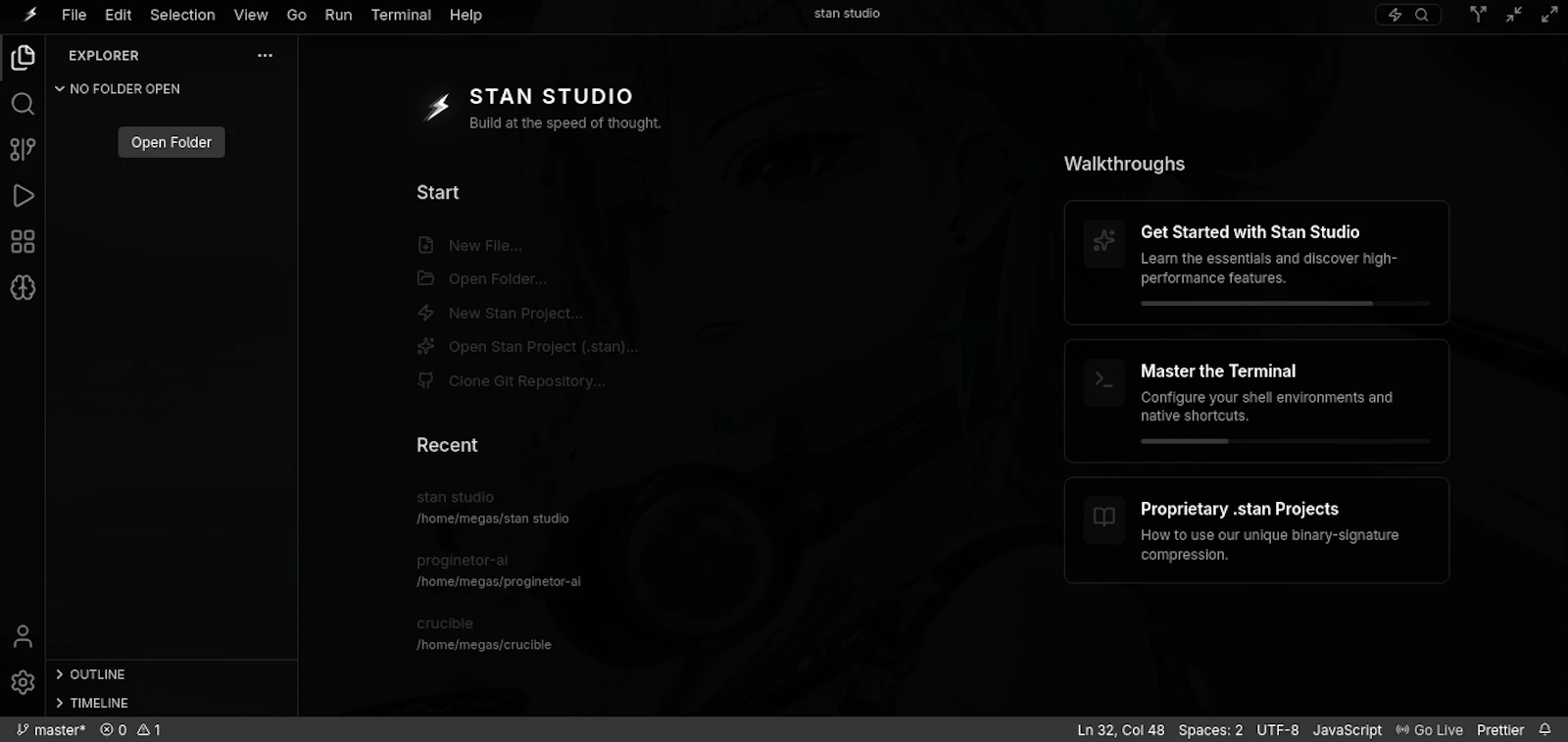
Task: Open the File menu
Action: pyautogui.click(x=73, y=15)
